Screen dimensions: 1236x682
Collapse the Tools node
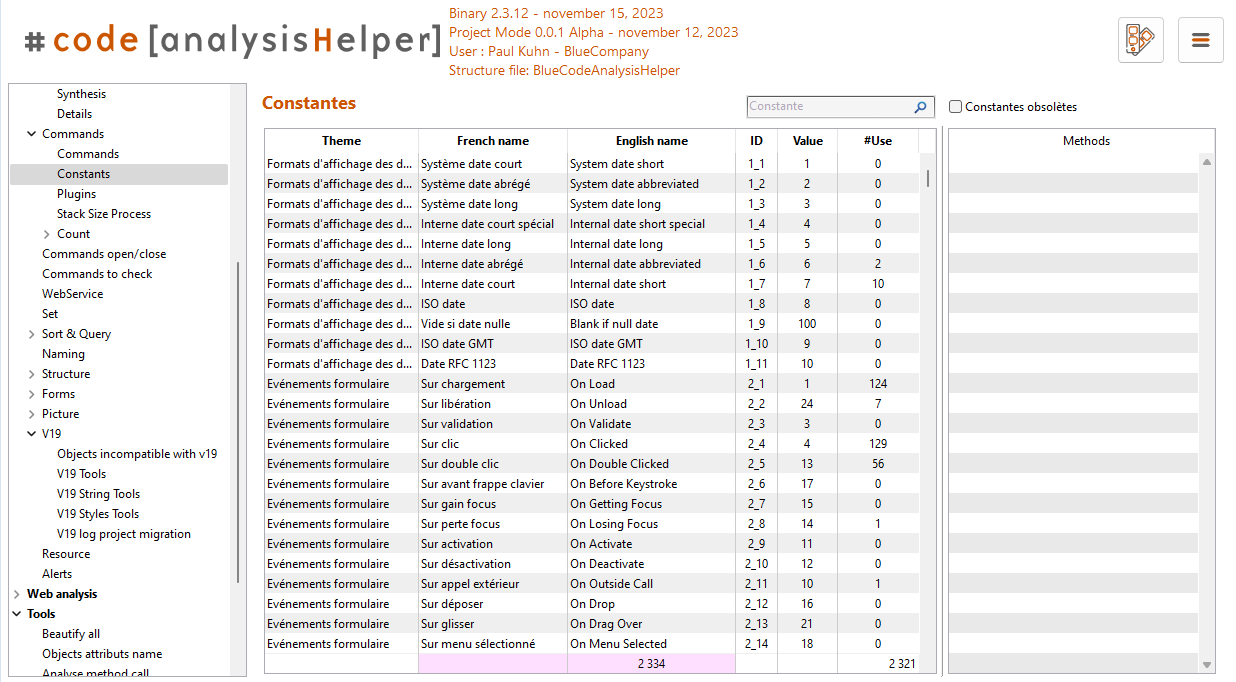pos(17,614)
